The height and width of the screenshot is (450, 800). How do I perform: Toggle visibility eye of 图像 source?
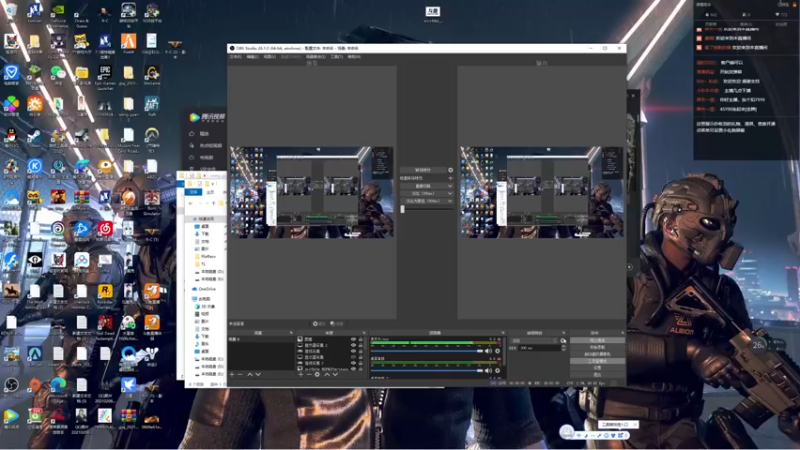click(353, 339)
